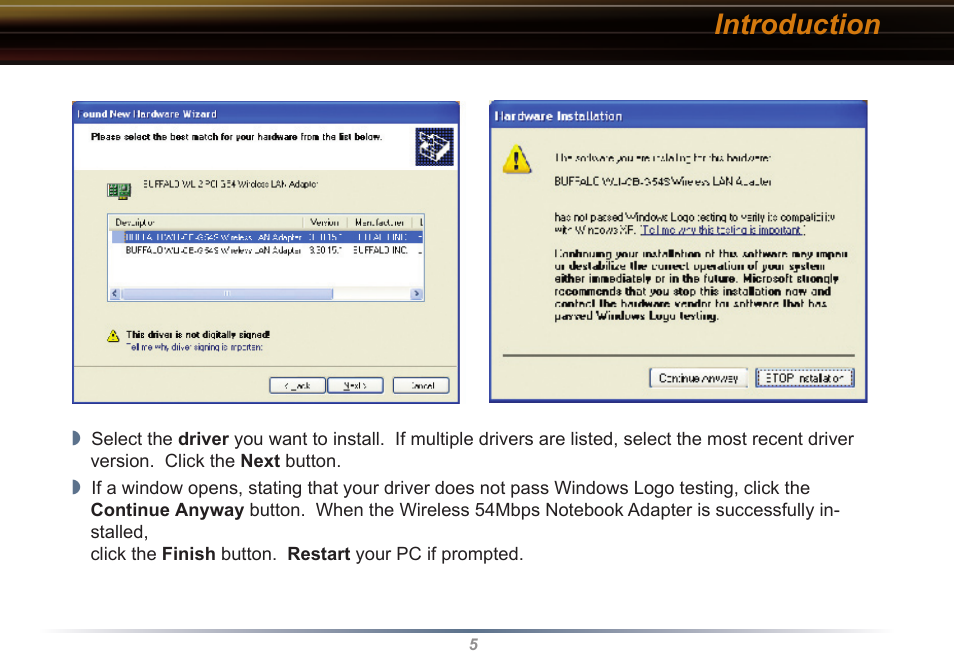Click warning icon beside 'not digitally signed'
The height and width of the screenshot is (661, 954).
[x=113, y=336]
